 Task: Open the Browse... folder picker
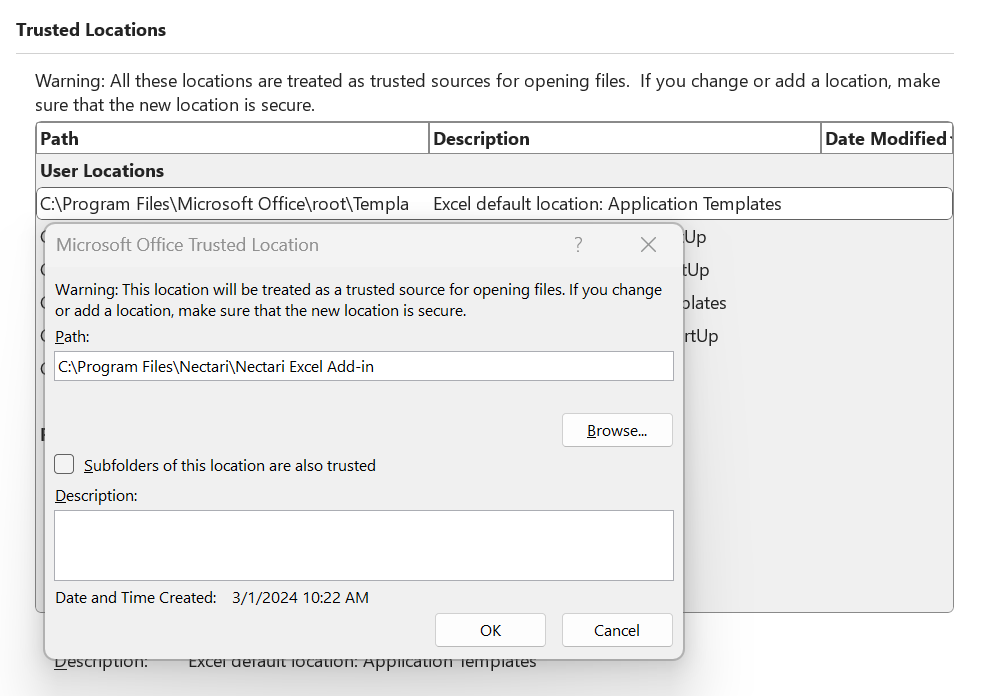[x=616, y=431]
